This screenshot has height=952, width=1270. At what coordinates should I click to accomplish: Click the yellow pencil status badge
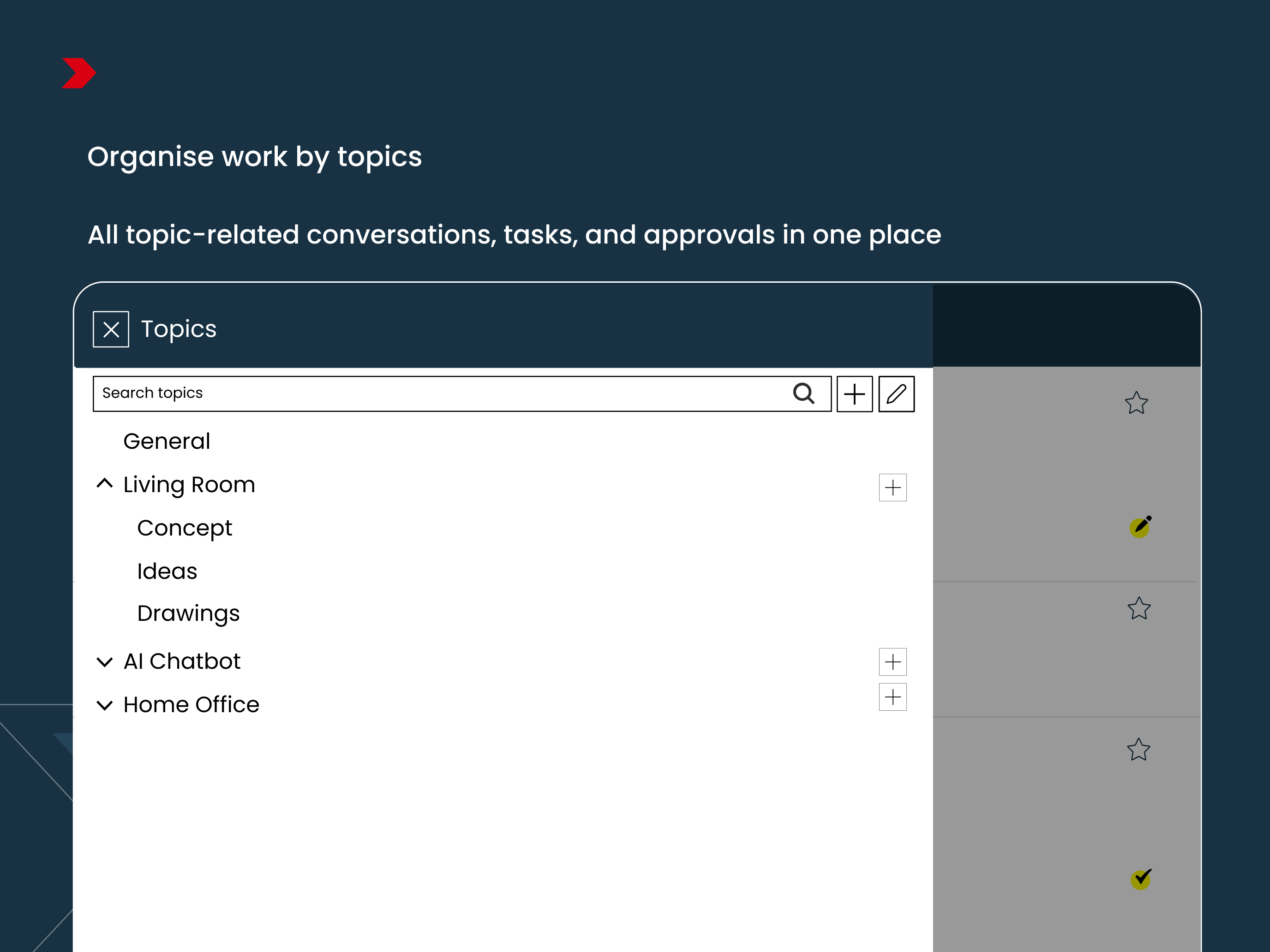pos(1140,526)
